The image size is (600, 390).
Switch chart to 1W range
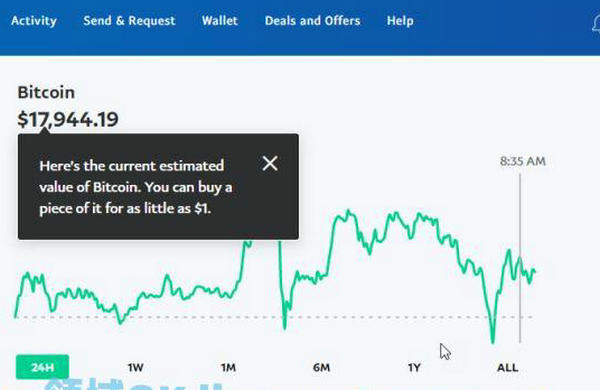135,367
